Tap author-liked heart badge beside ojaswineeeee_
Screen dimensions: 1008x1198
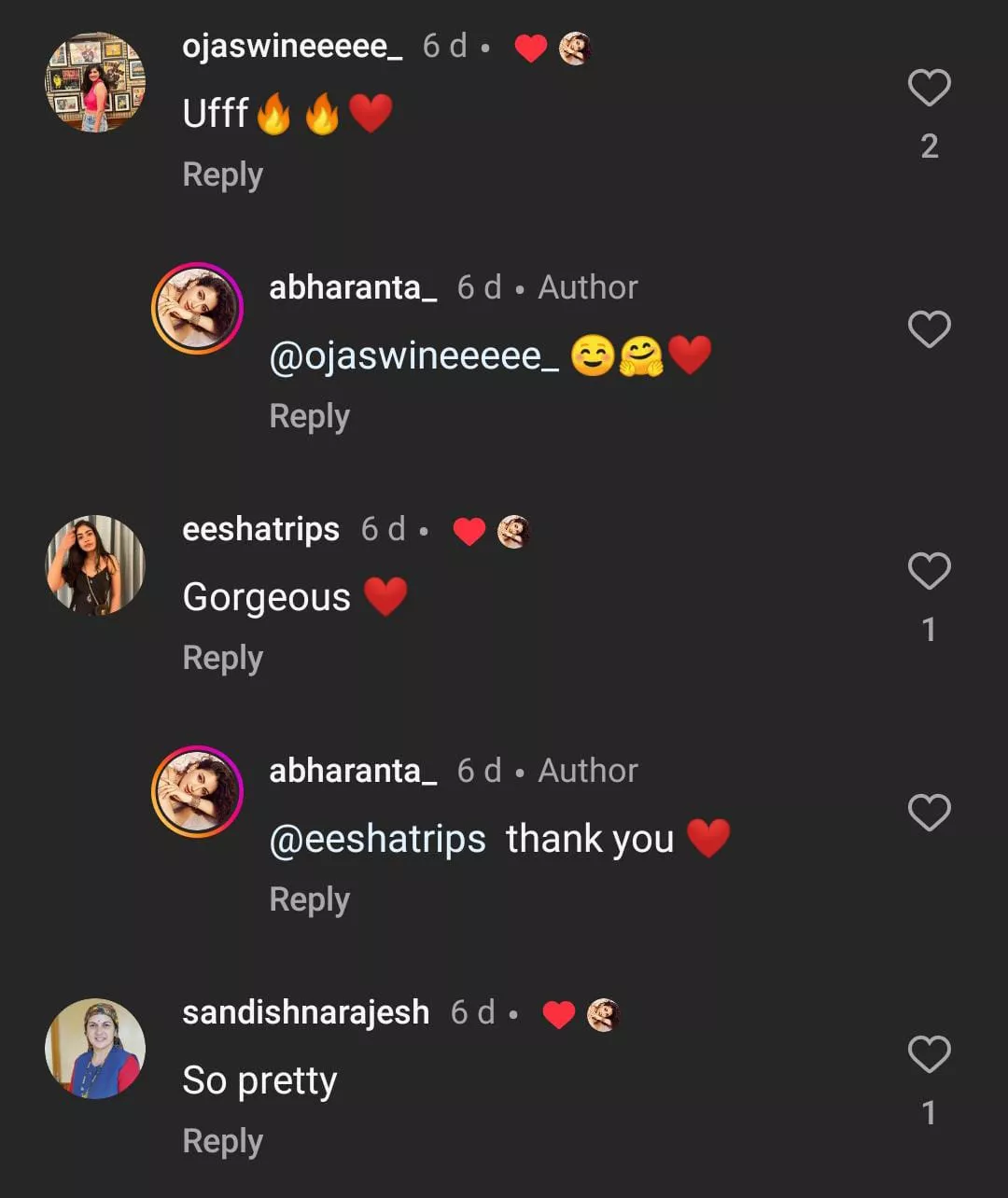[x=530, y=48]
